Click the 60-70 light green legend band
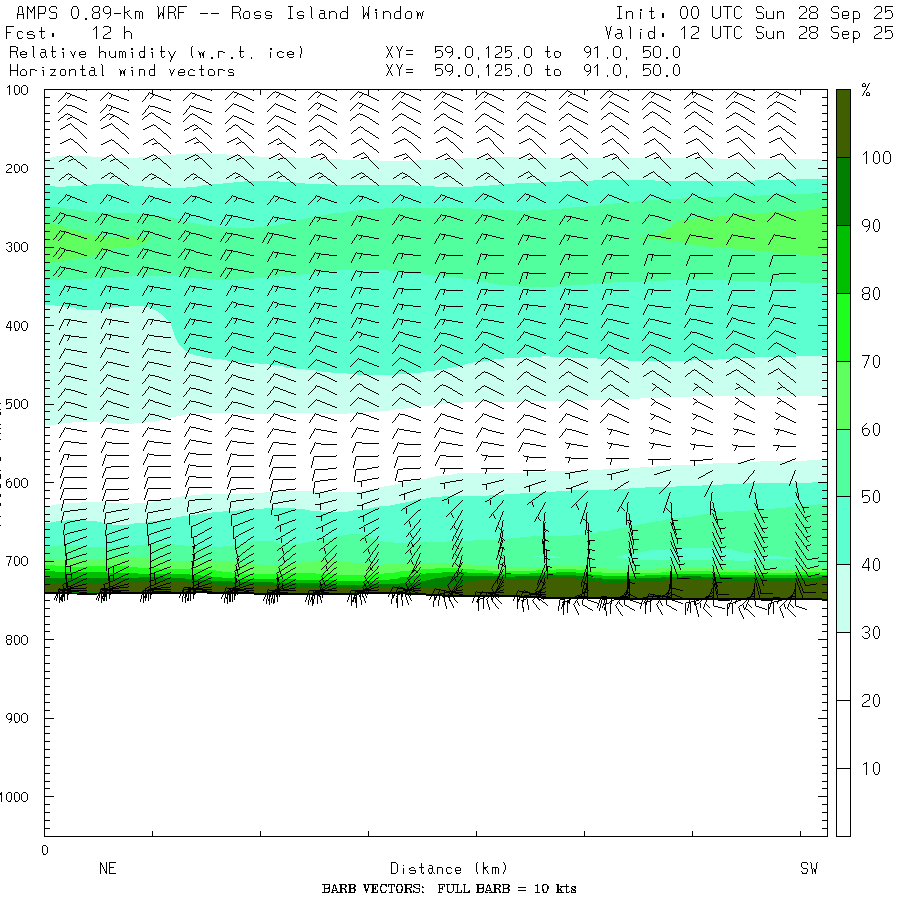Viewport: 900px width, 900px height. pyautogui.click(x=843, y=395)
